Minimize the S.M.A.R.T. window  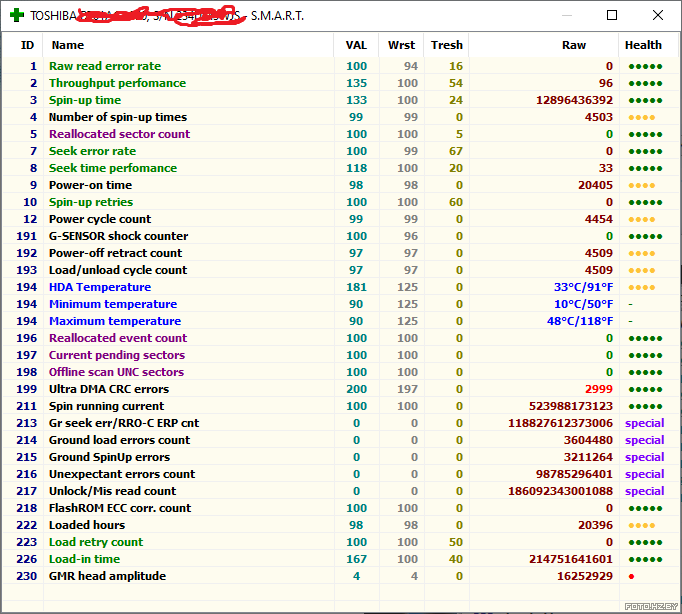pos(567,15)
